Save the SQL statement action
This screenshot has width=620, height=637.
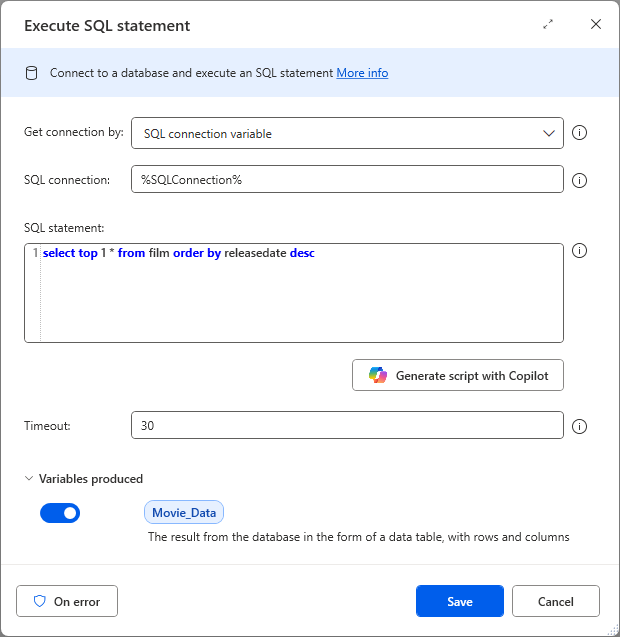pos(460,601)
